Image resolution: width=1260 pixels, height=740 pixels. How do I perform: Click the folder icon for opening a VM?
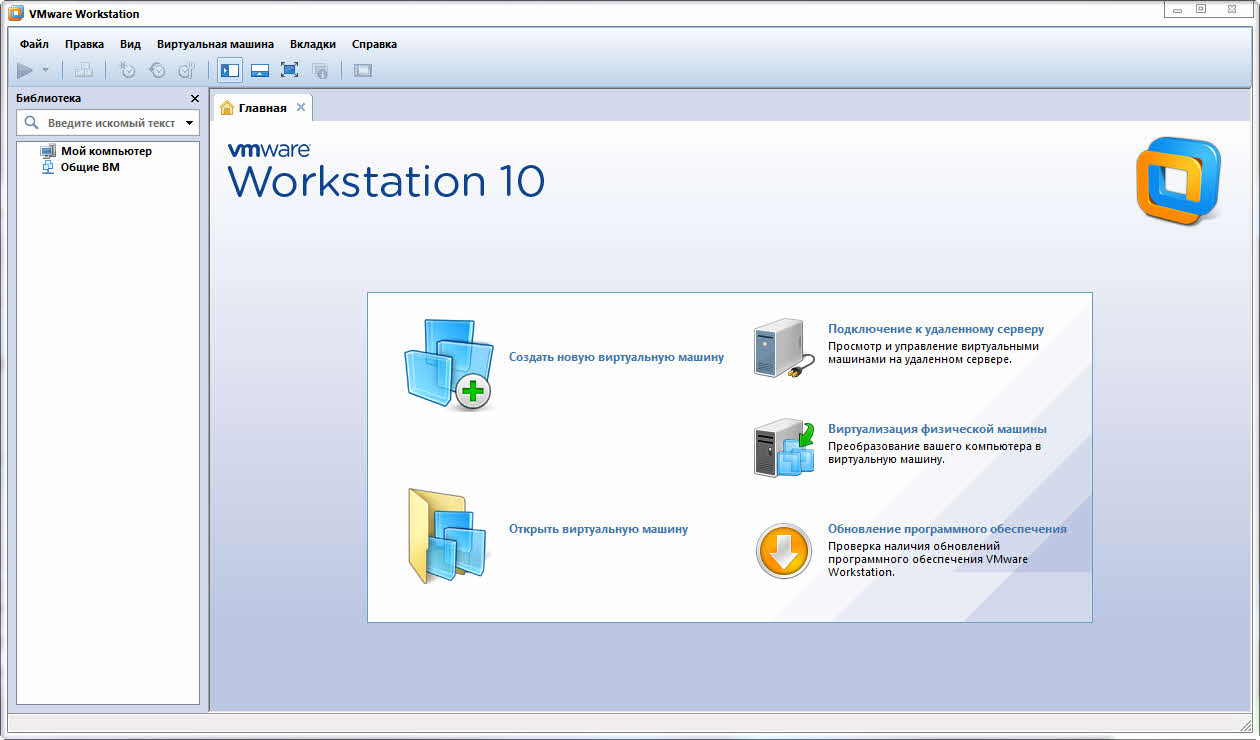(x=447, y=535)
